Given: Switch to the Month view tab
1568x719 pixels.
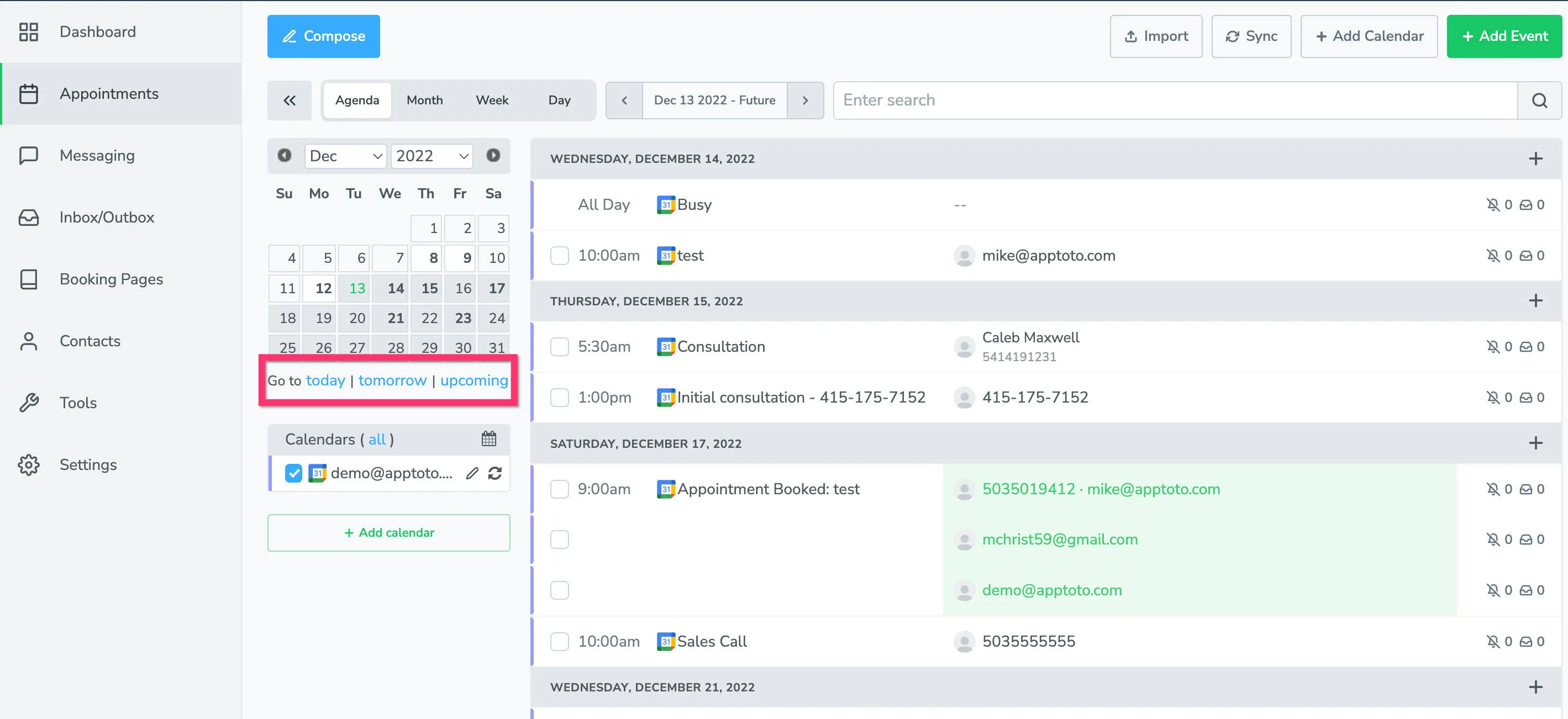Looking at the screenshot, I should click(424, 101).
